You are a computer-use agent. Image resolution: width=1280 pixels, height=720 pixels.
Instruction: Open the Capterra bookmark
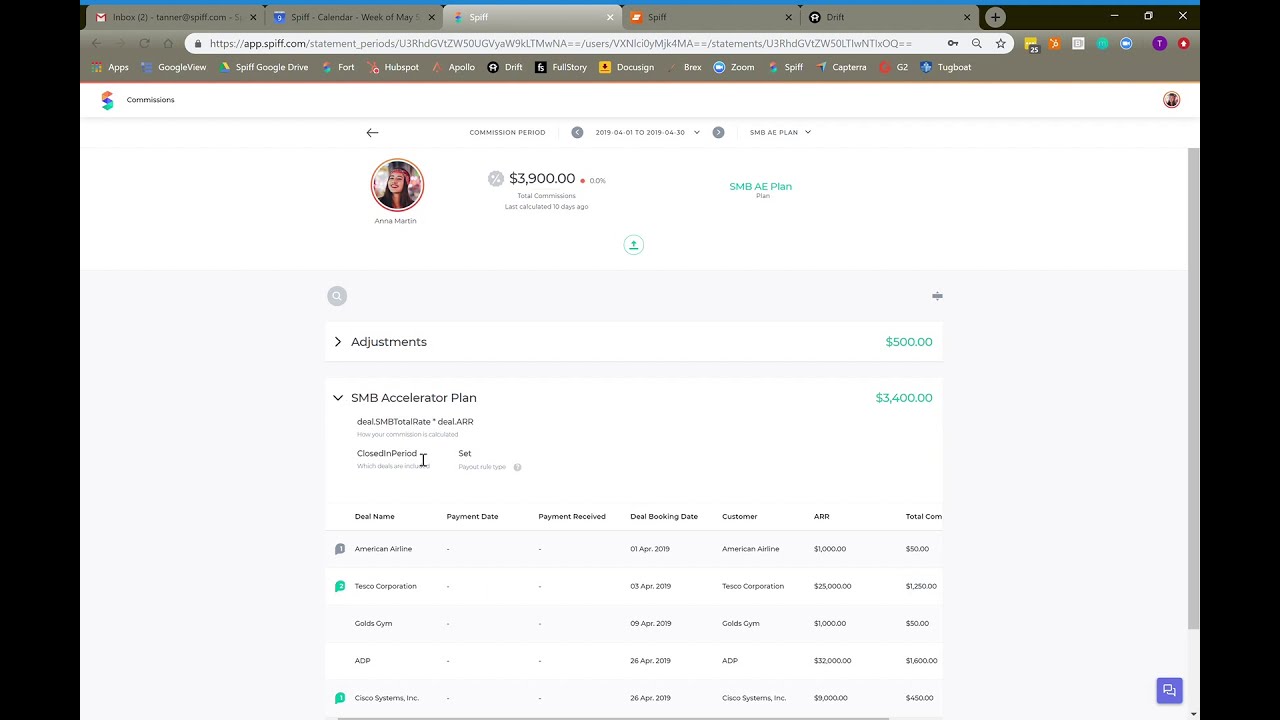pos(841,67)
